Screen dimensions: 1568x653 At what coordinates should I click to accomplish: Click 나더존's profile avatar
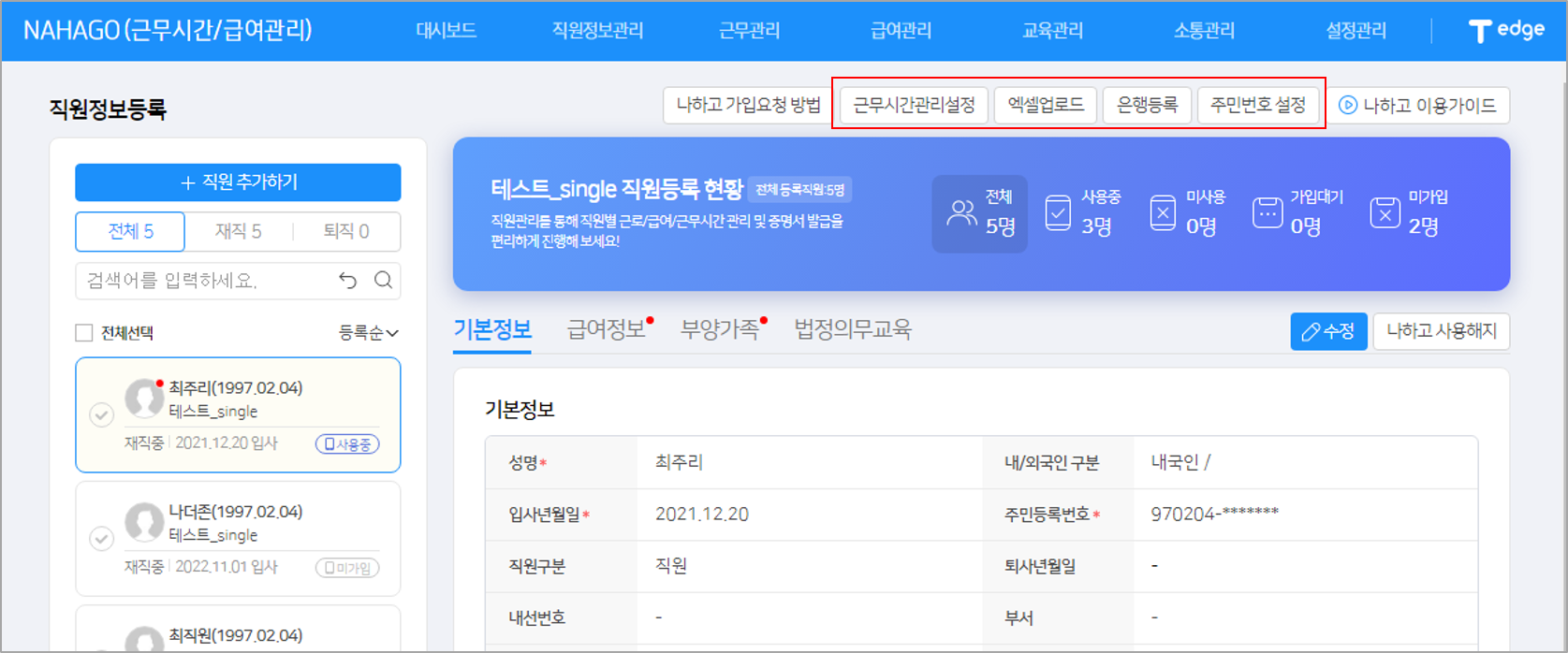144,522
